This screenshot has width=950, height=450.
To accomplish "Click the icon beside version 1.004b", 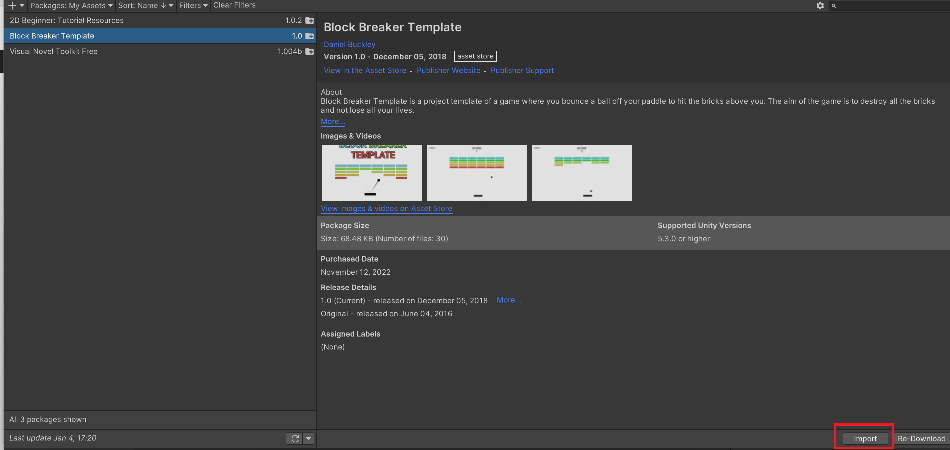I will [310, 51].
